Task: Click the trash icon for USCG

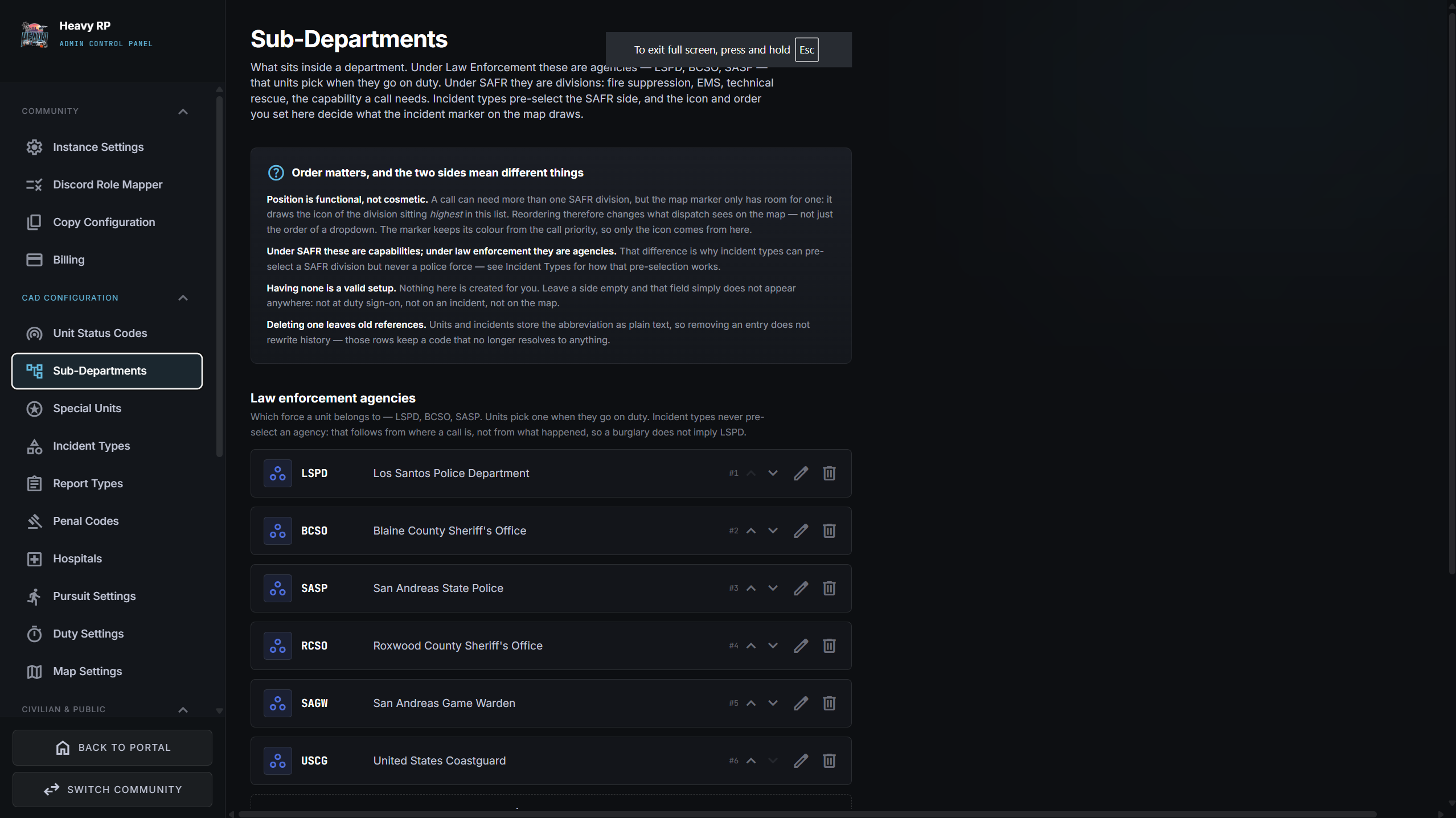Action: 829,761
